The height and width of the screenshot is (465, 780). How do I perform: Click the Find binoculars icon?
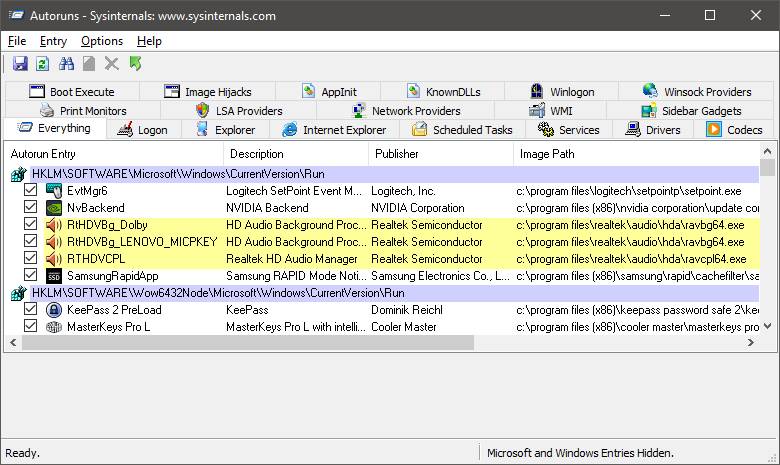66,64
